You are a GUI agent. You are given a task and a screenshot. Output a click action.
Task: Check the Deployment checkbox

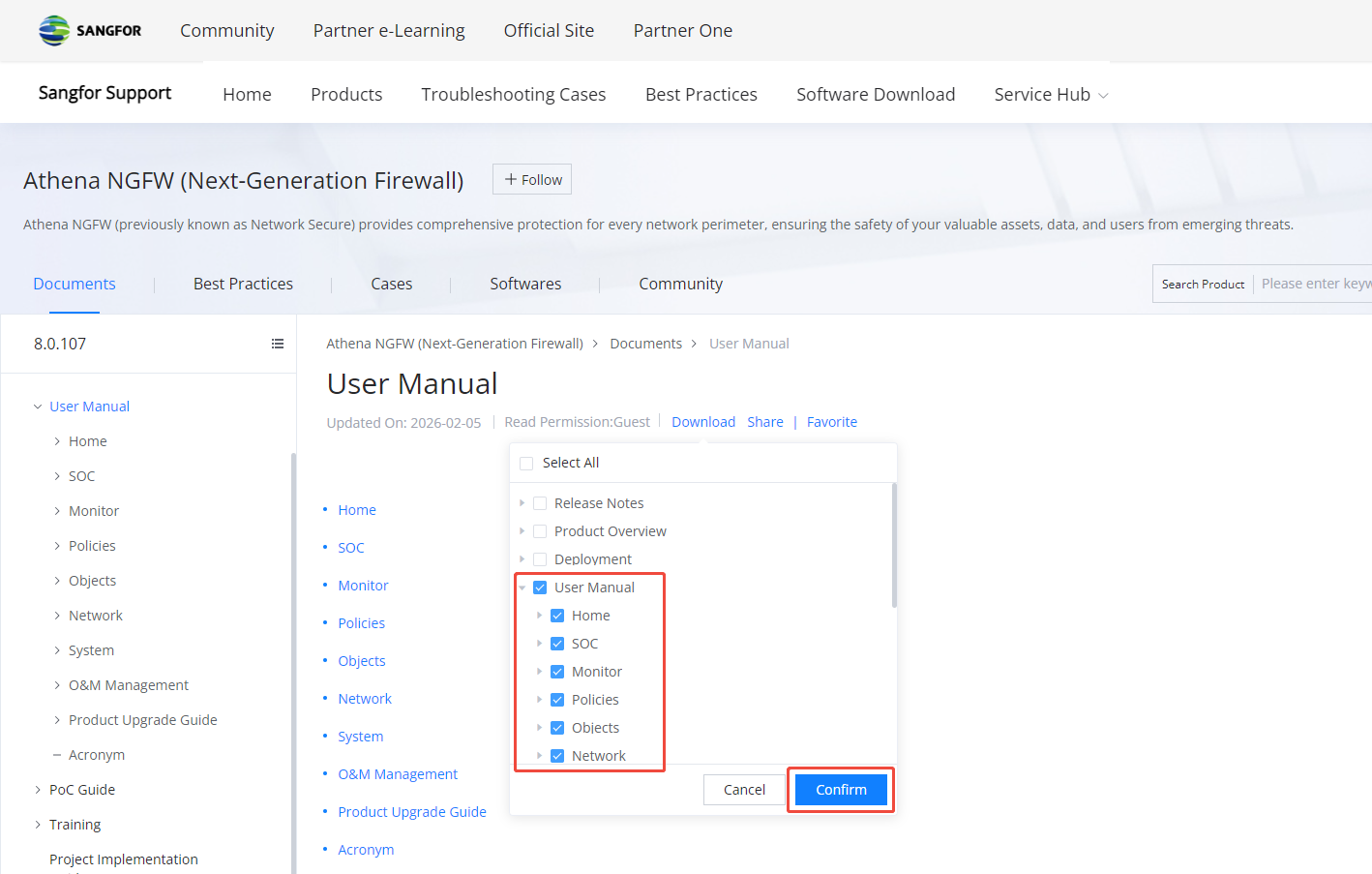click(540, 559)
